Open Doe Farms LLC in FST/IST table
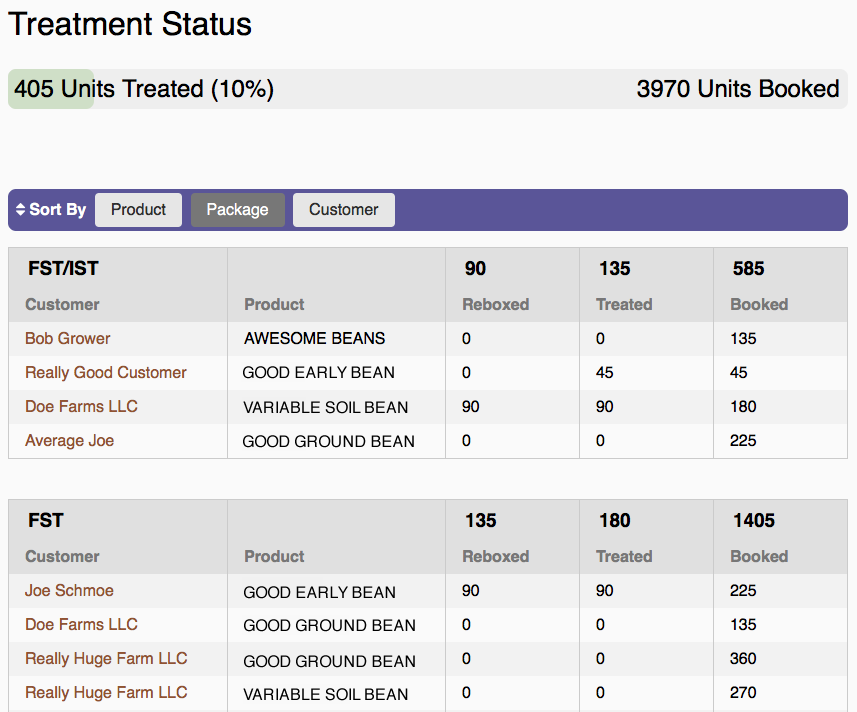The height and width of the screenshot is (712, 857). (81, 406)
